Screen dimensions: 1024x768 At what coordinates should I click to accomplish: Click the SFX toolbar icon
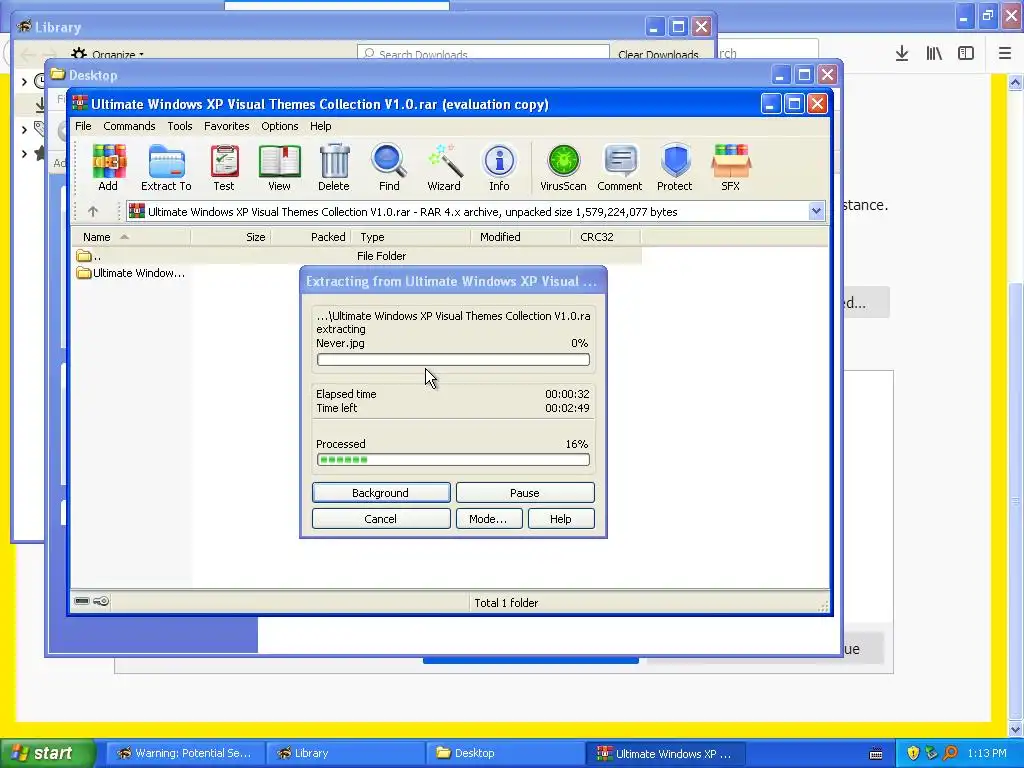click(x=731, y=168)
